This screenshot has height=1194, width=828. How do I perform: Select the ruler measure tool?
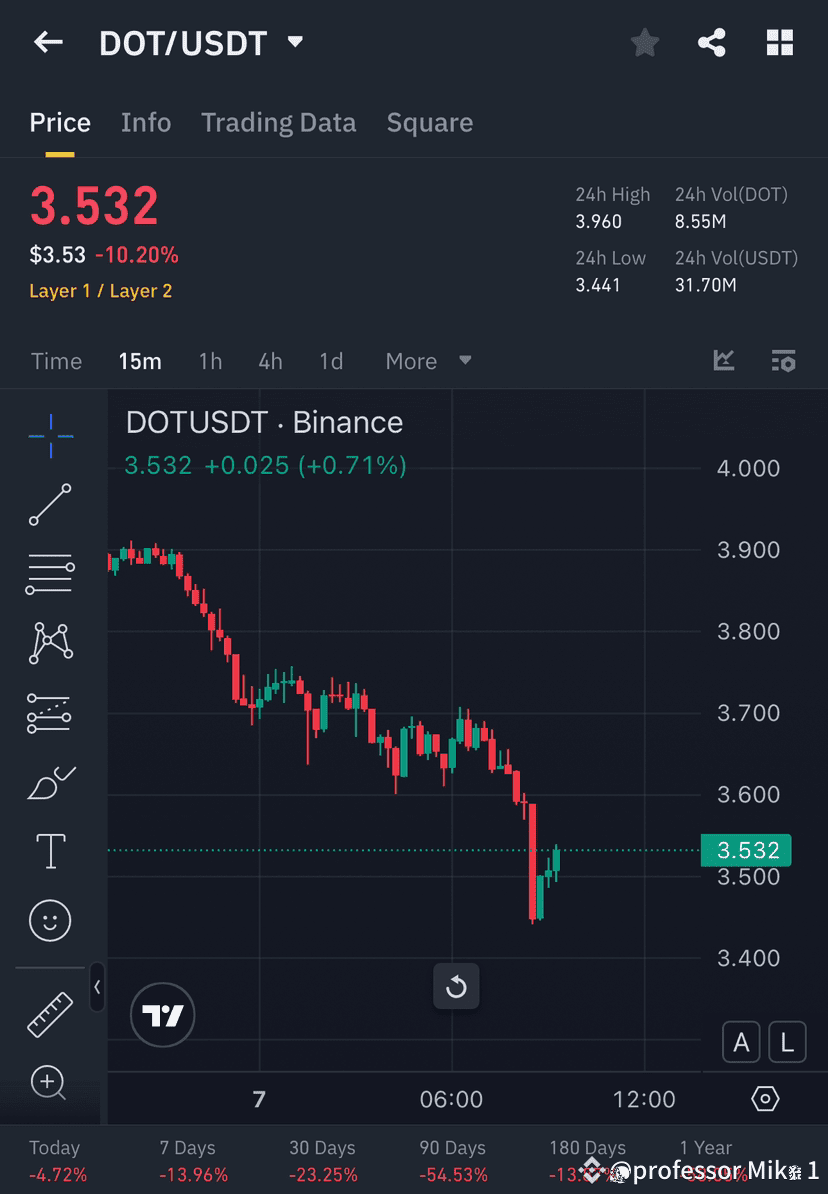click(50, 1014)
